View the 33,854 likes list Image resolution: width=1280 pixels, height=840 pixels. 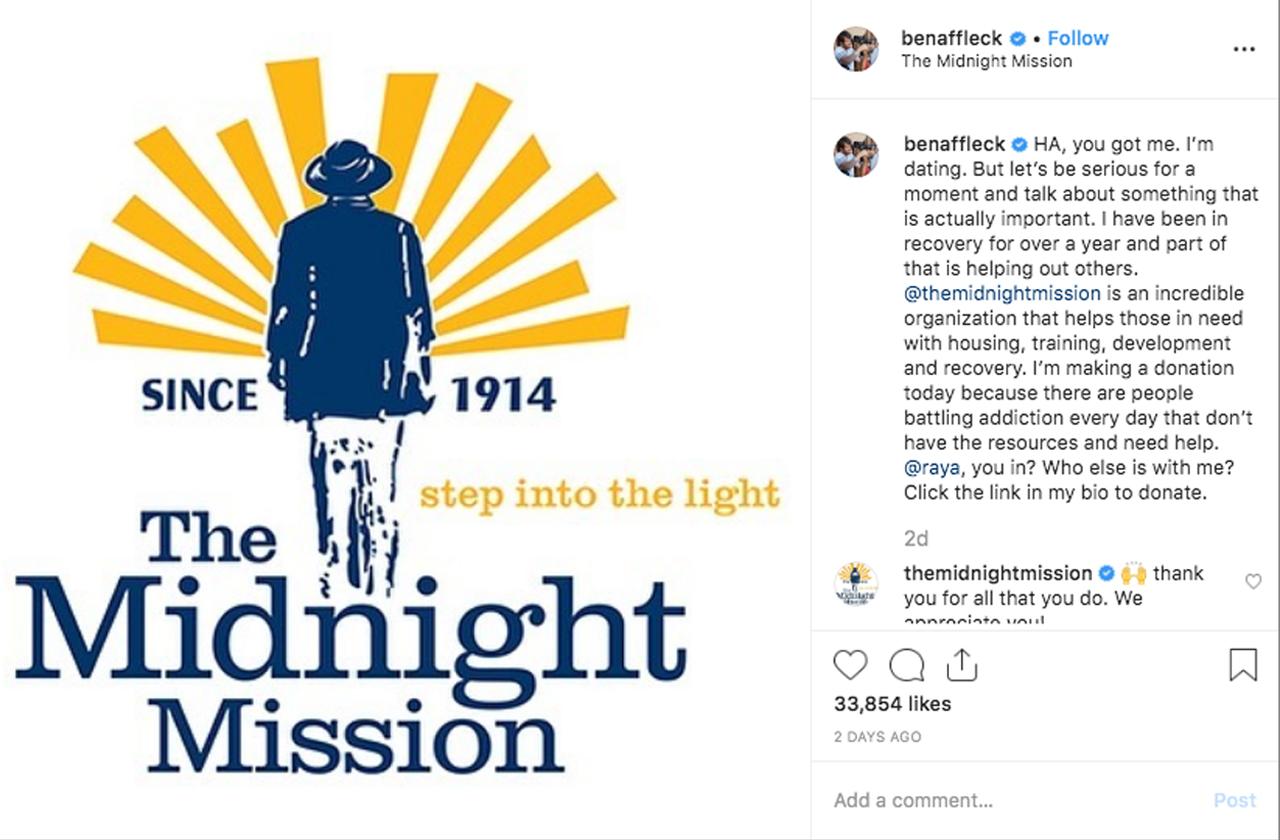point(892,704)
